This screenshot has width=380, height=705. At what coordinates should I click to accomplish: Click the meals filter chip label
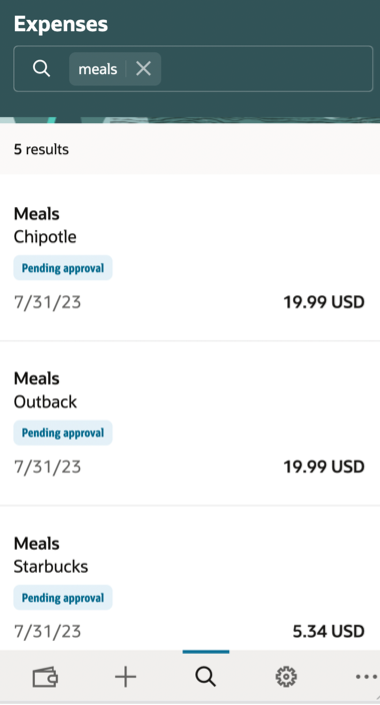tap(98, 69)
